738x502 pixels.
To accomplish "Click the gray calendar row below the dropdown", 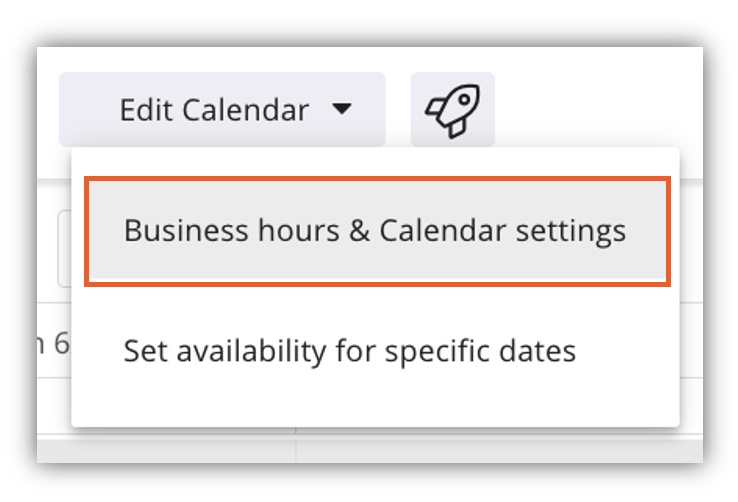I will 370,452.
